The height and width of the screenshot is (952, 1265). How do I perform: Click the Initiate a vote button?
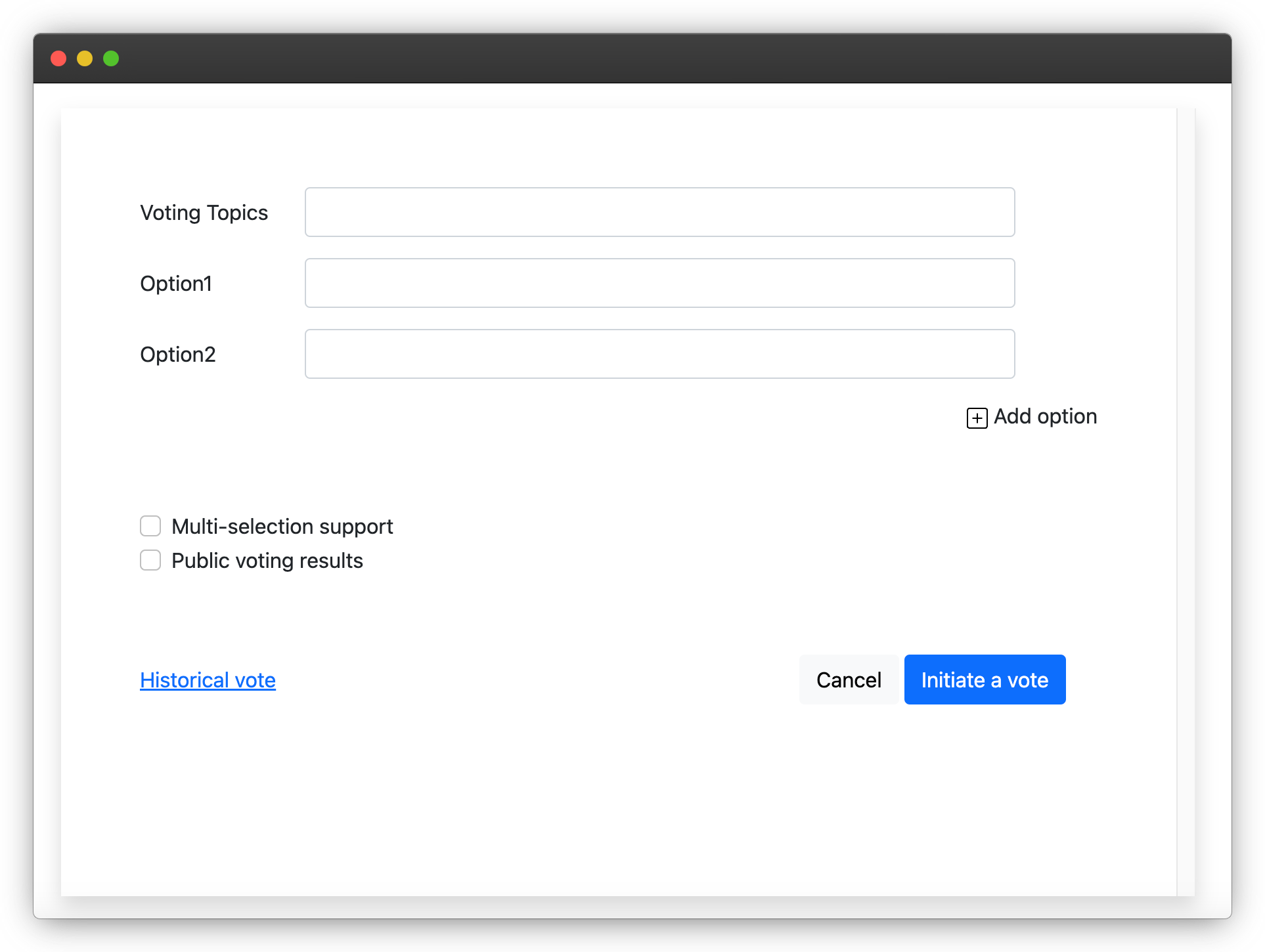[x=984, y=680]
